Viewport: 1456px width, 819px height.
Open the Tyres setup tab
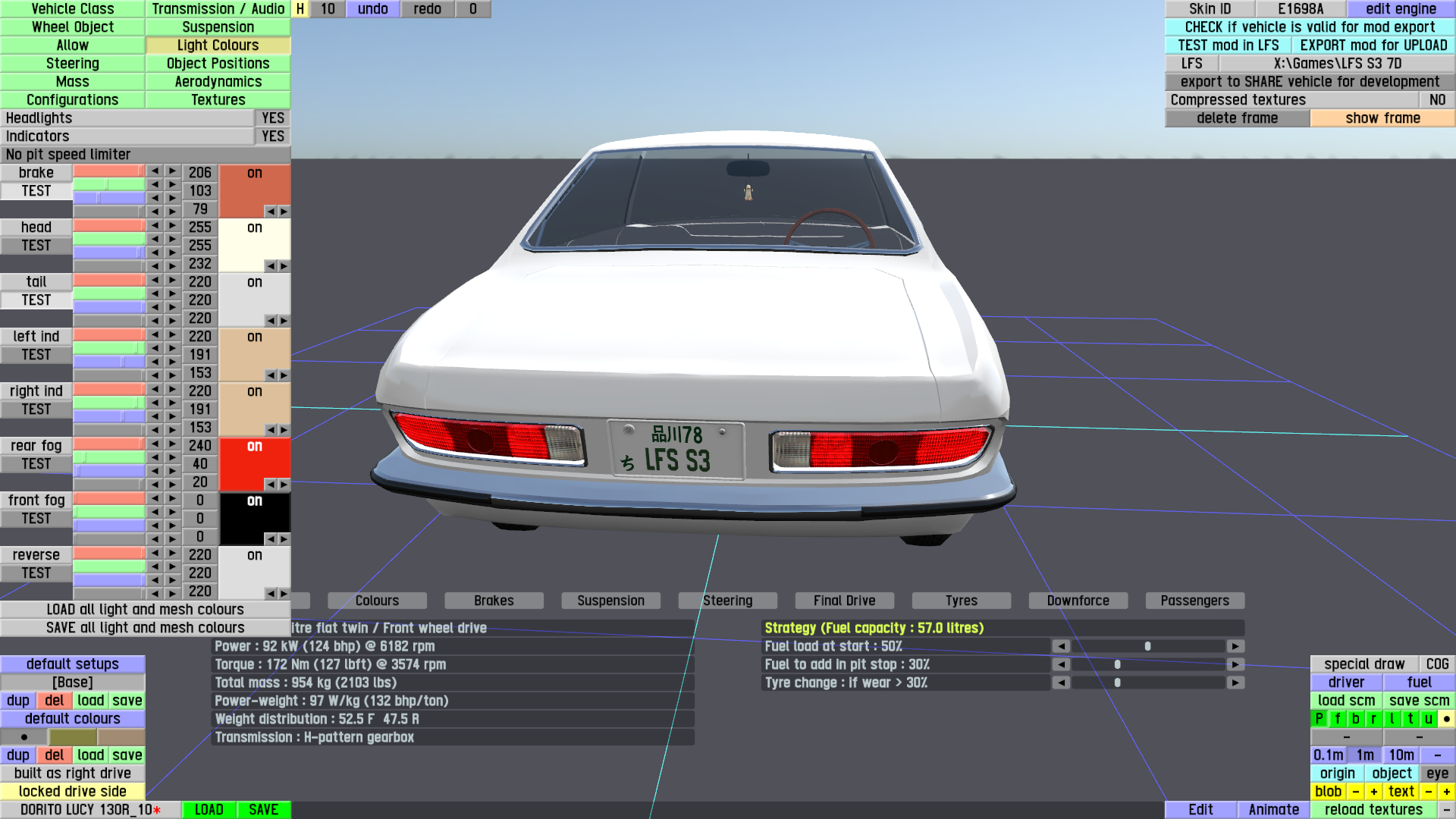click(961, 601)
